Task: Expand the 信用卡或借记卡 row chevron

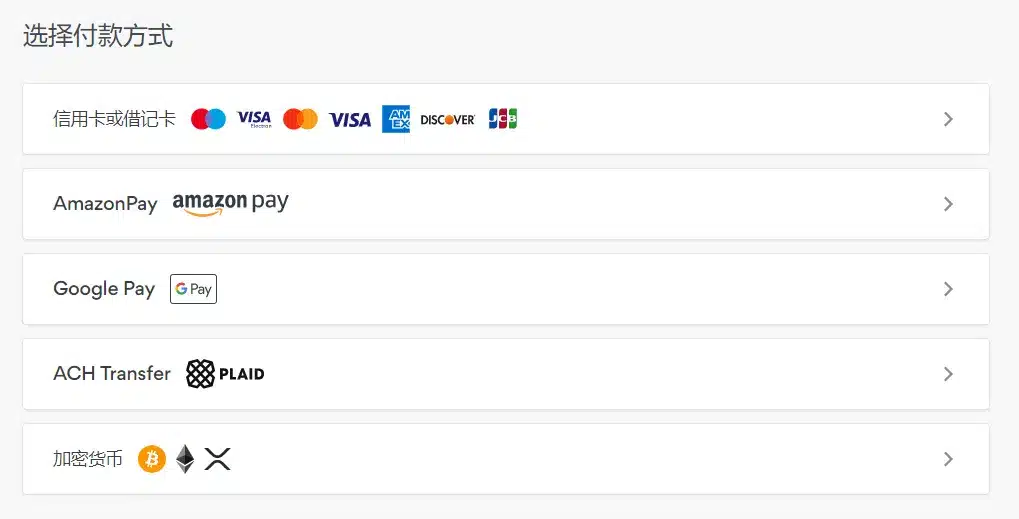Action: coord(948,119)
